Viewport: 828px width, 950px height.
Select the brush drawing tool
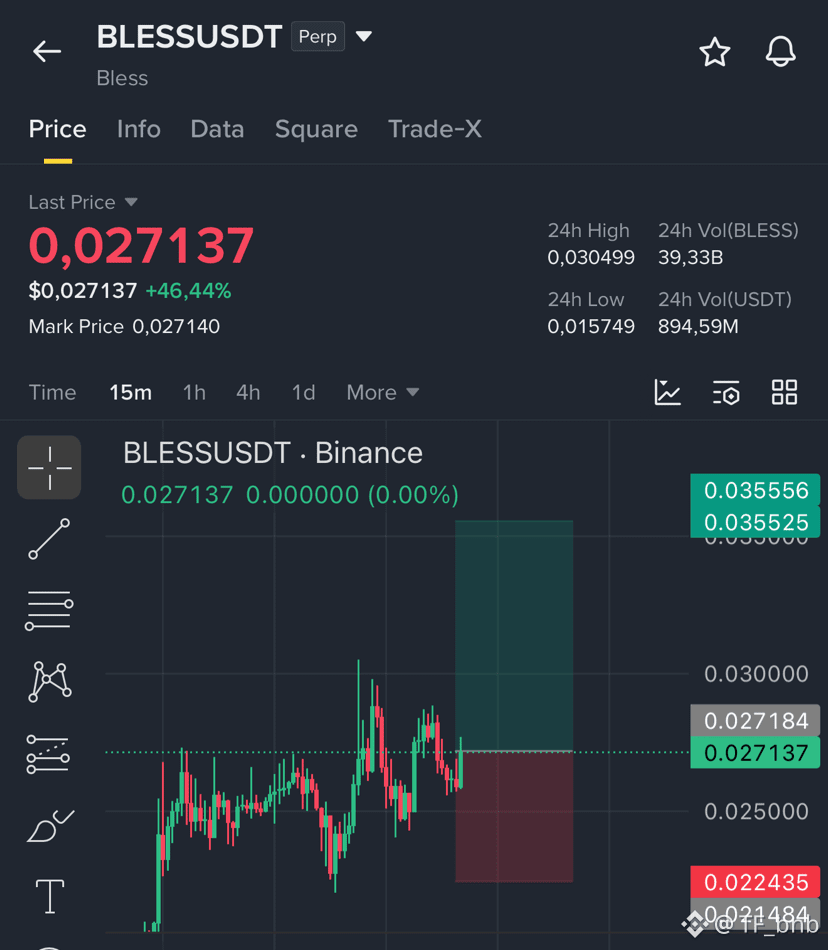tap(50, 826)
